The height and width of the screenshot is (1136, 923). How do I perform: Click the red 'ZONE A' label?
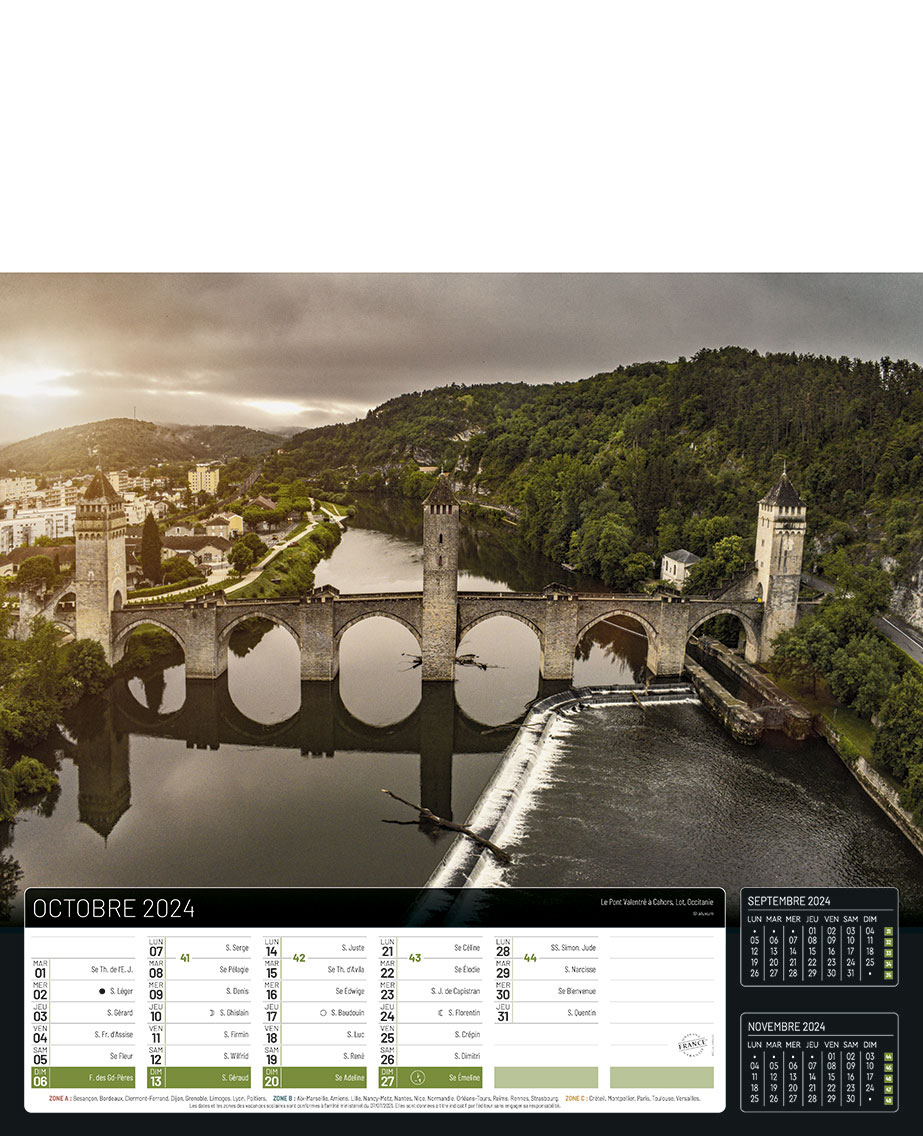[x=59, y=1098]
